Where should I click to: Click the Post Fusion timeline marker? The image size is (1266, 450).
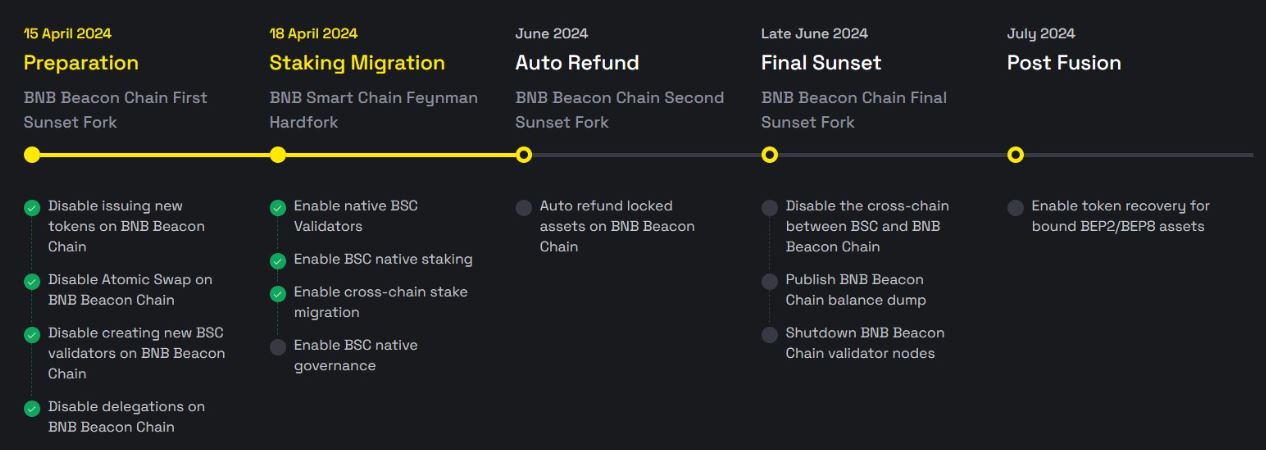click(1016, 155)
